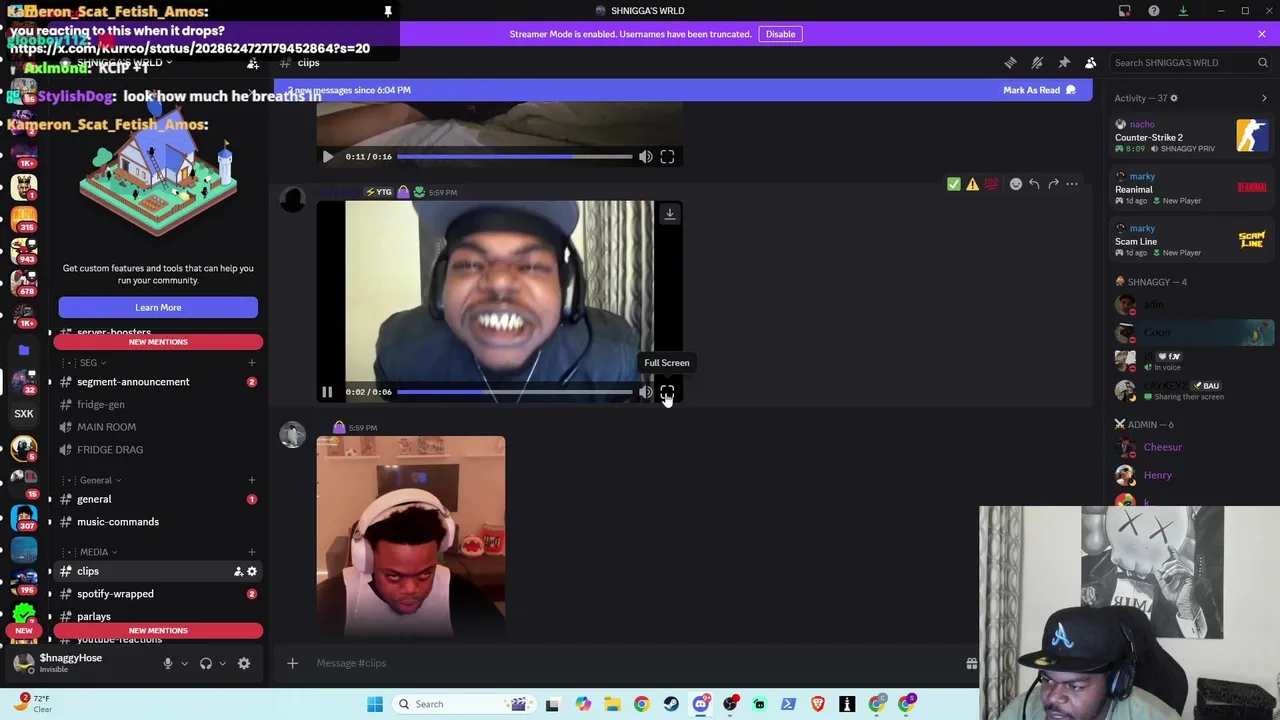Open the Reanimal activity card
This screenshot has height=720, width=1280.
pyautogui.click(x=1192, y=188)
